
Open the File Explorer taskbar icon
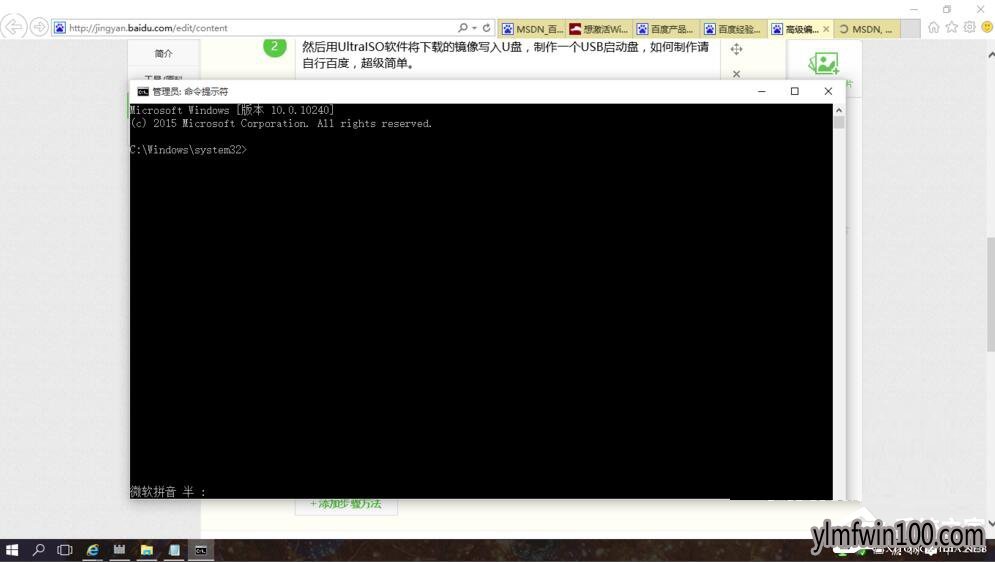[x=147, y=550]
